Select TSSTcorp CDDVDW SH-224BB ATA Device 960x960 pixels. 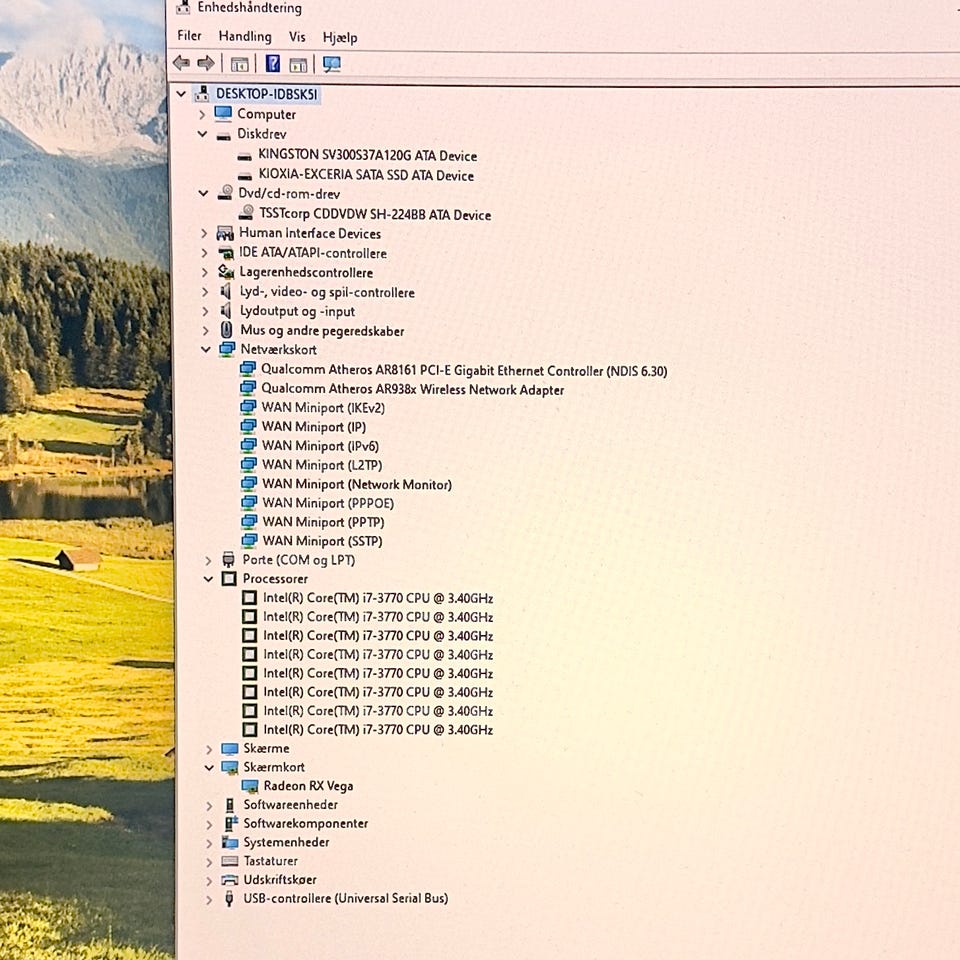pyautogui.click(x=375, y=214)
